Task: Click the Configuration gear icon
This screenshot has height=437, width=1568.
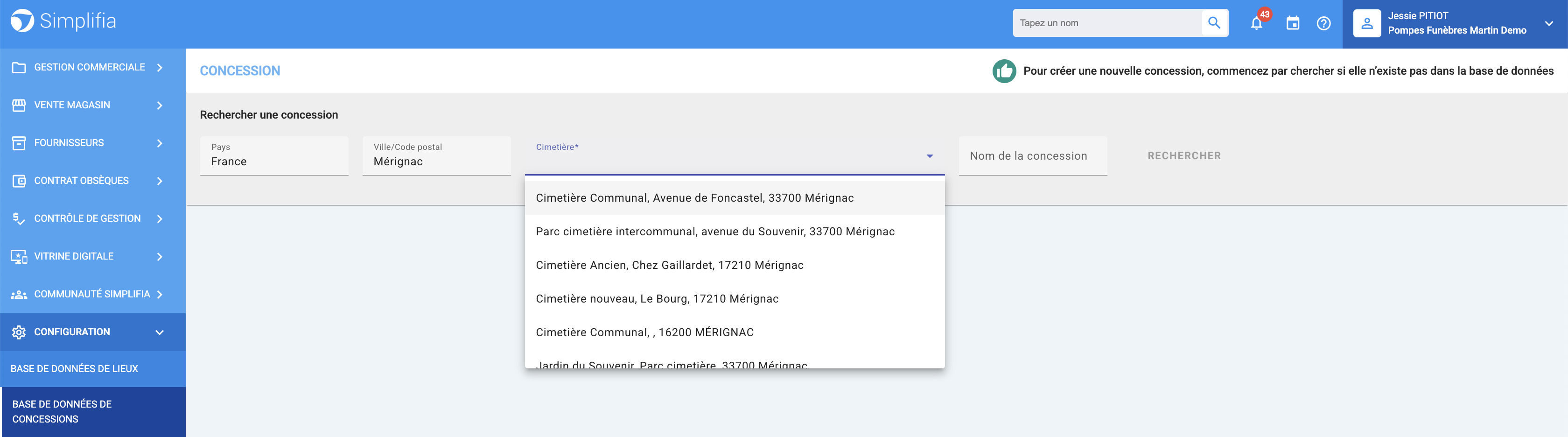Action: tap(19, 332)
